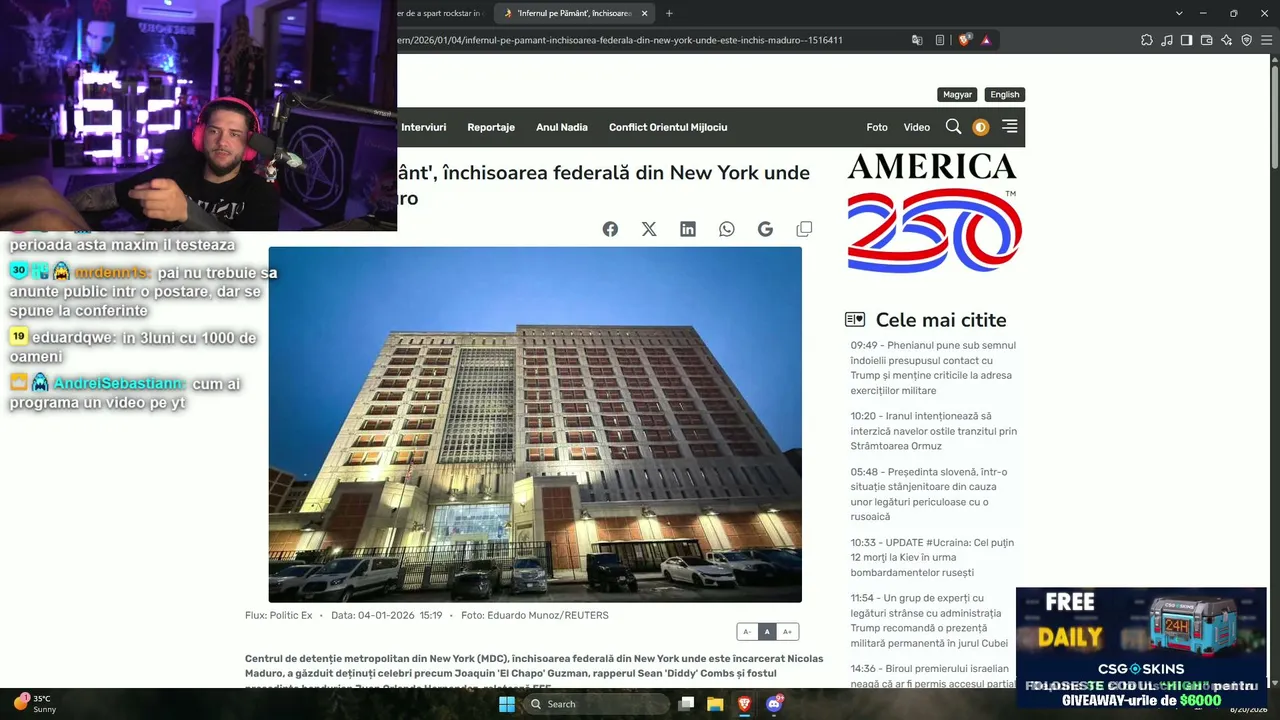
Task: Open Brave Shields lion icon
Action: point(964,40)
